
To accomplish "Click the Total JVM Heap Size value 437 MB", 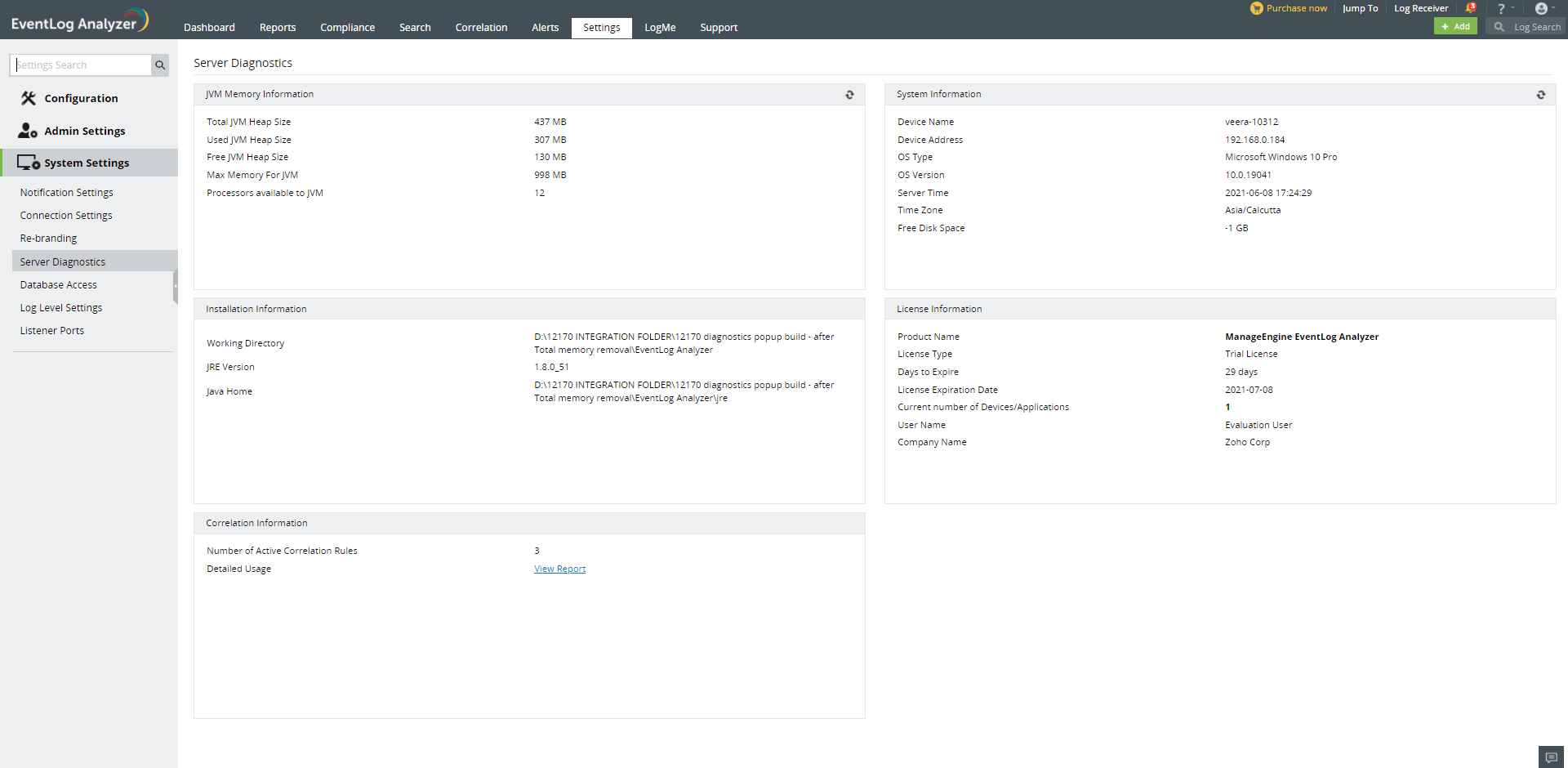I will [550, 123].
